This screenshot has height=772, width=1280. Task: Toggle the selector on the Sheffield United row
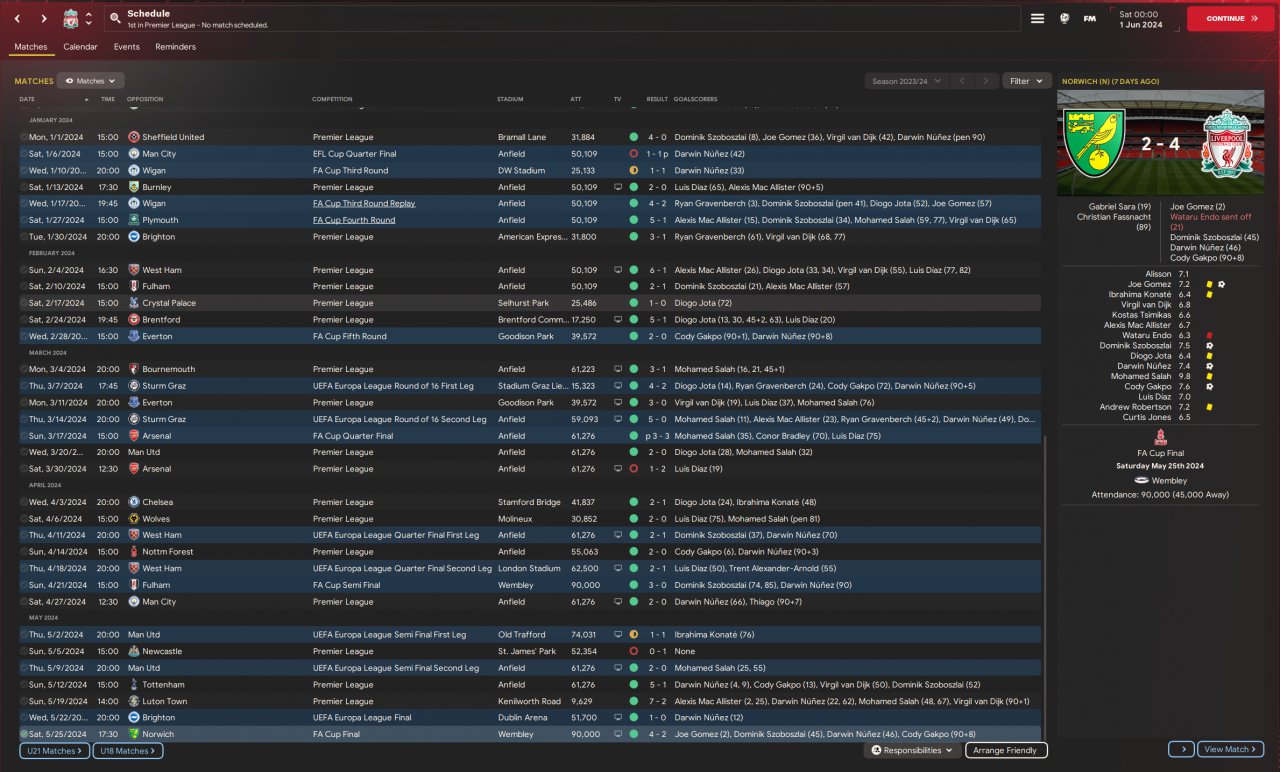pyautogui.click(x=23, y=137)
